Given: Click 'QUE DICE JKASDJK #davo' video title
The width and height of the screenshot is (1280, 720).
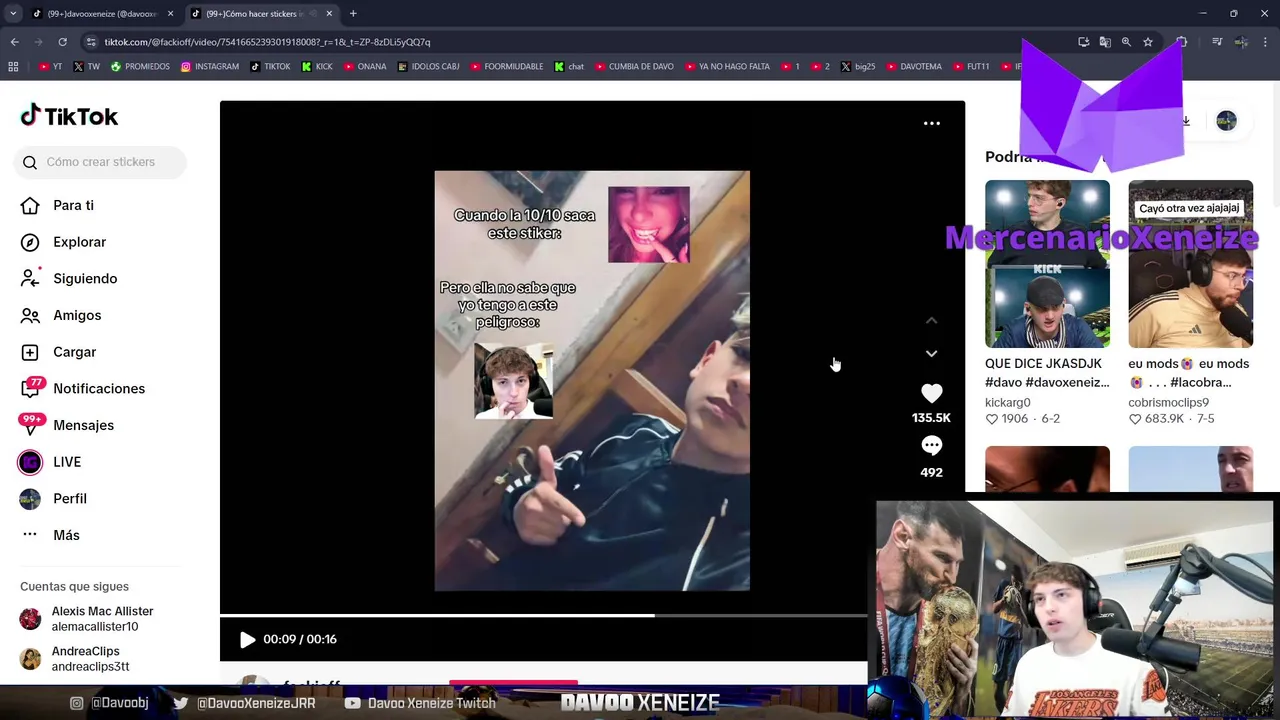Looking at the screenshot, I should [1047, 373].
